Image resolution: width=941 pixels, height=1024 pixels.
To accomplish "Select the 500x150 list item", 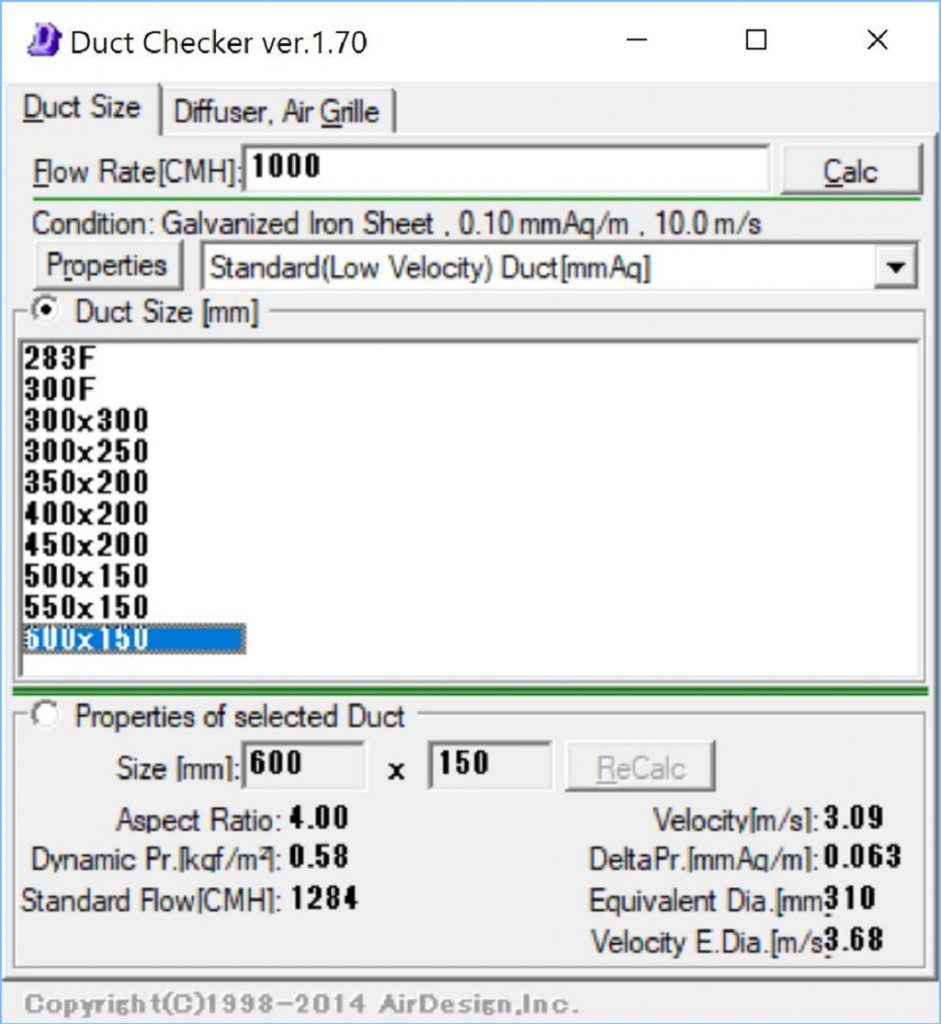I will 86,576.
